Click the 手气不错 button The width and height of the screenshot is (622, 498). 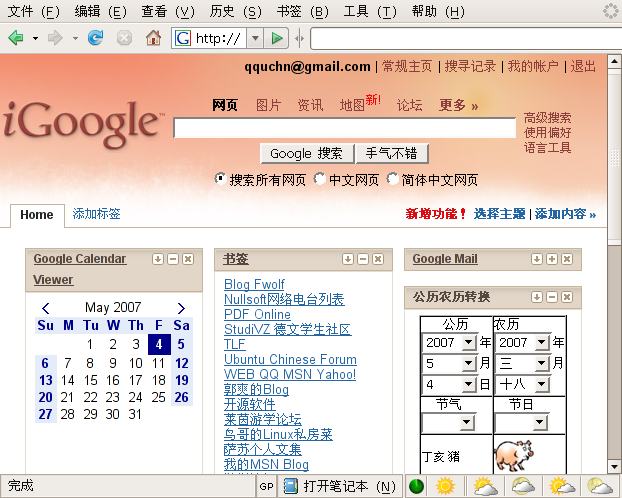click(392, 154)
